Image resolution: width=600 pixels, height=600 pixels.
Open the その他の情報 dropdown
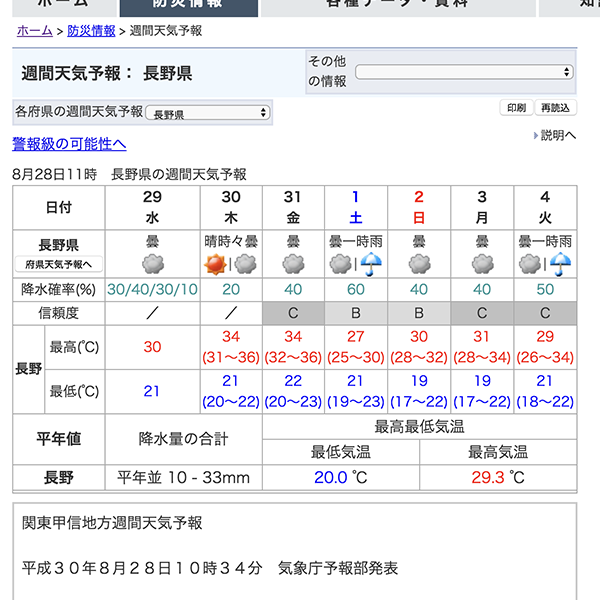[x=464, y=72]
